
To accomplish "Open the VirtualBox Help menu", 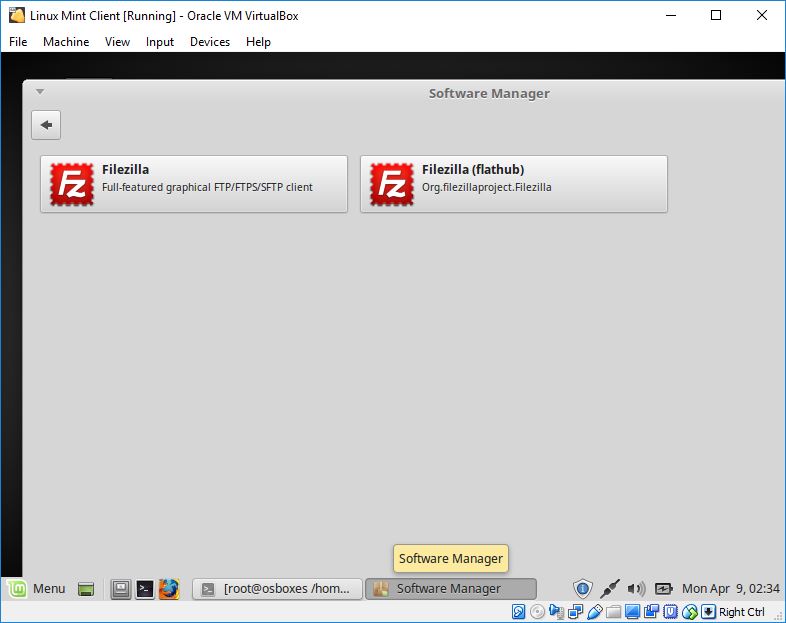I will [x=258, y=42].
